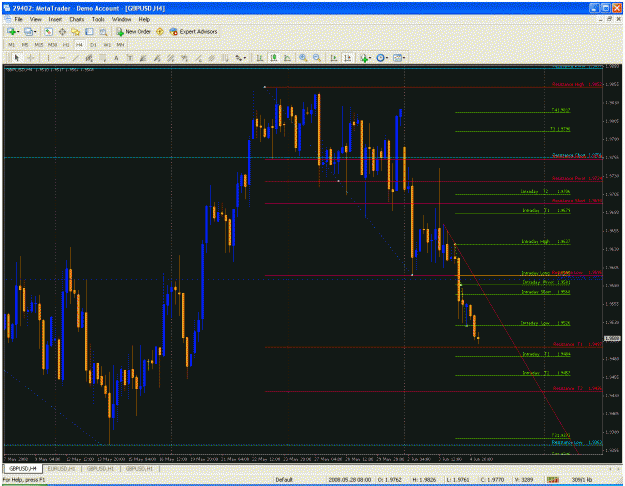Open the Insert menu
Image resolution: width=625 pixels, height=486 pixels.
pyautogui.click(x=55, y=19)
